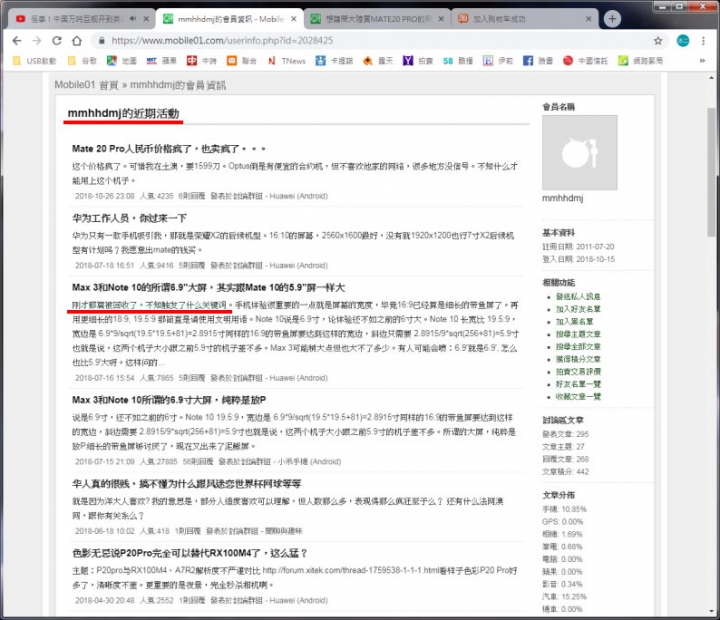Expand the bookmarks overflow chevron

702,61
